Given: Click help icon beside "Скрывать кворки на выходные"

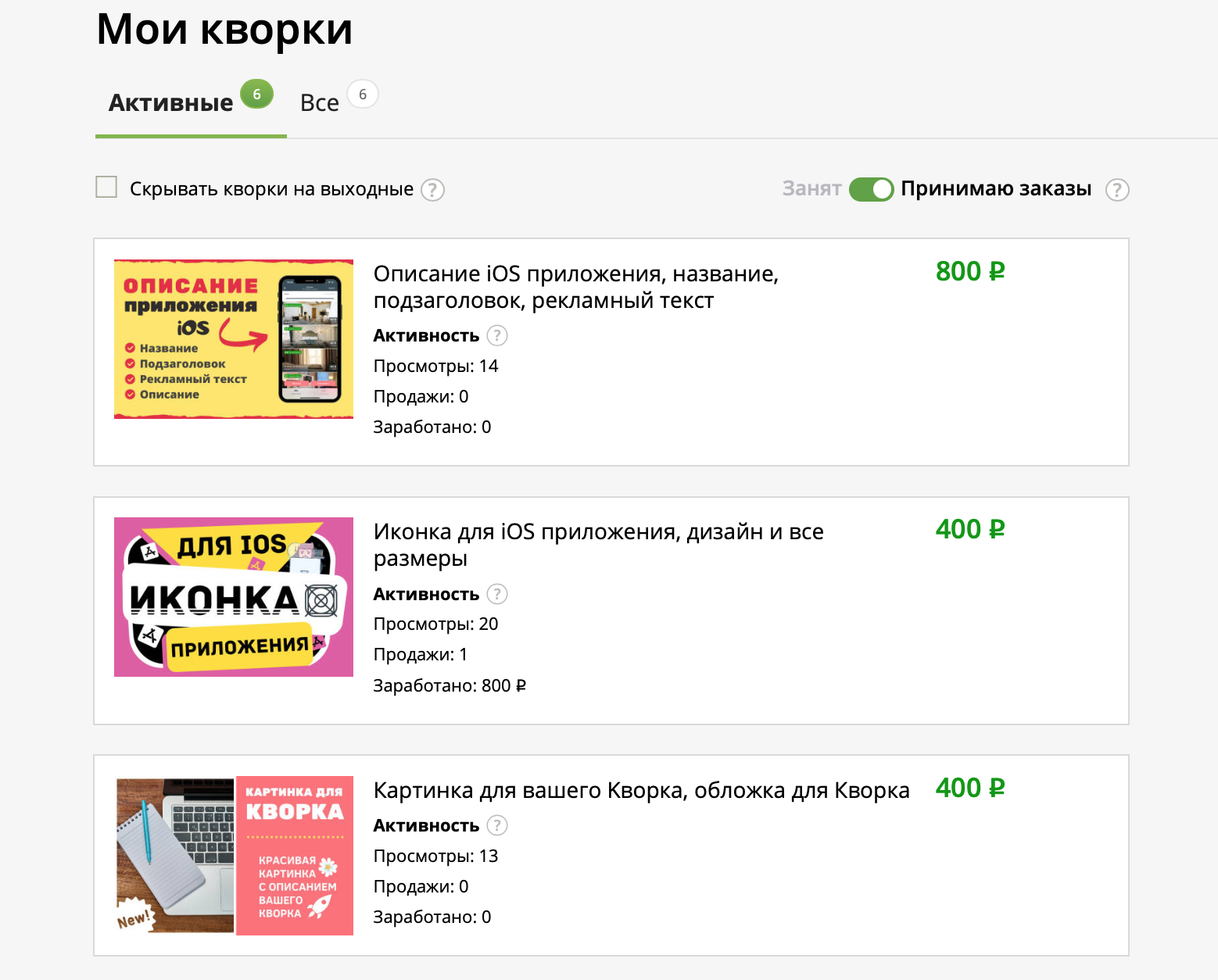Looking at the screenshot, I should point(432,190).
